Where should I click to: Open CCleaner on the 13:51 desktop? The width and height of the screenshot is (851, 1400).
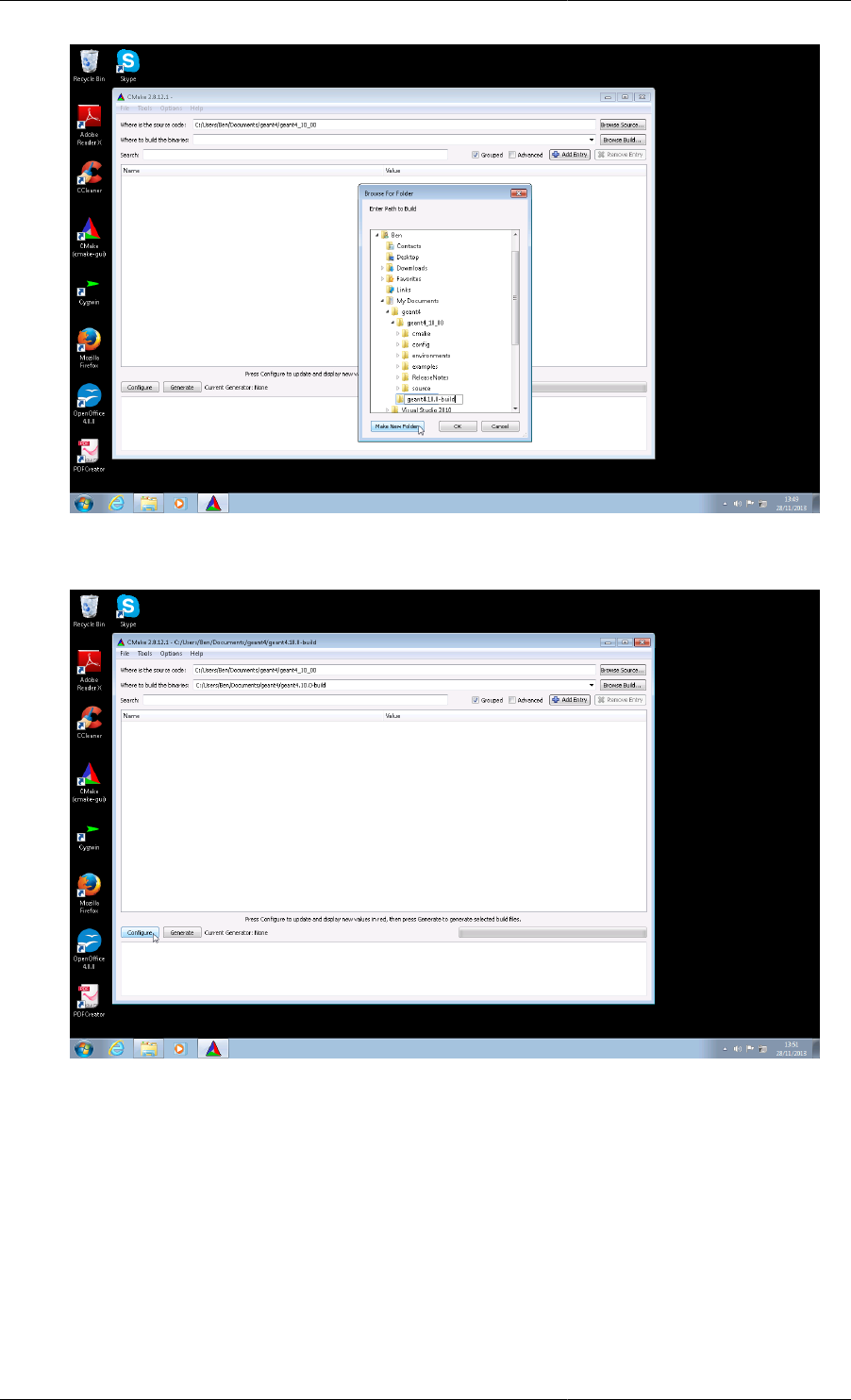(89, 722)
